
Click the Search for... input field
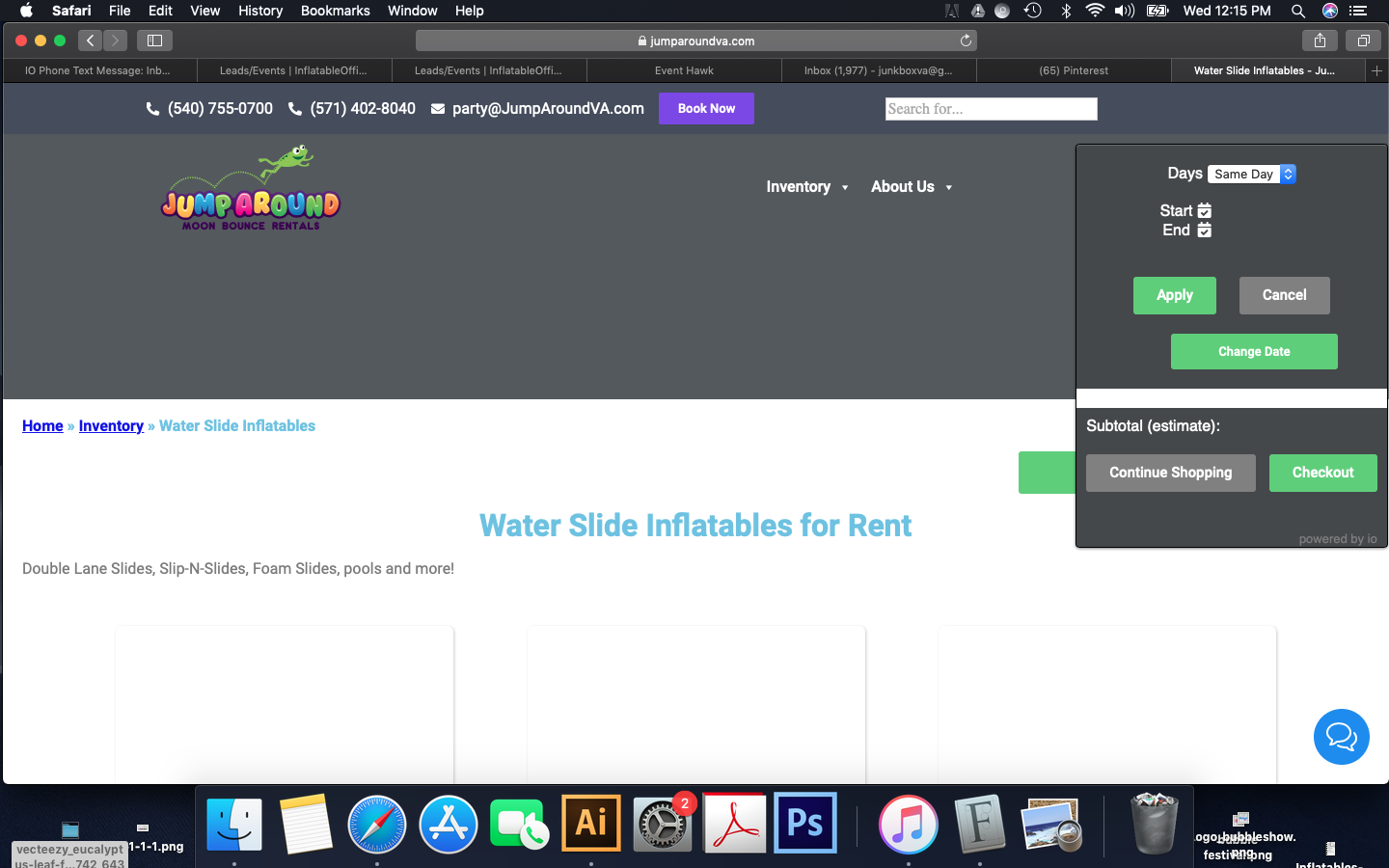(991, 109)
